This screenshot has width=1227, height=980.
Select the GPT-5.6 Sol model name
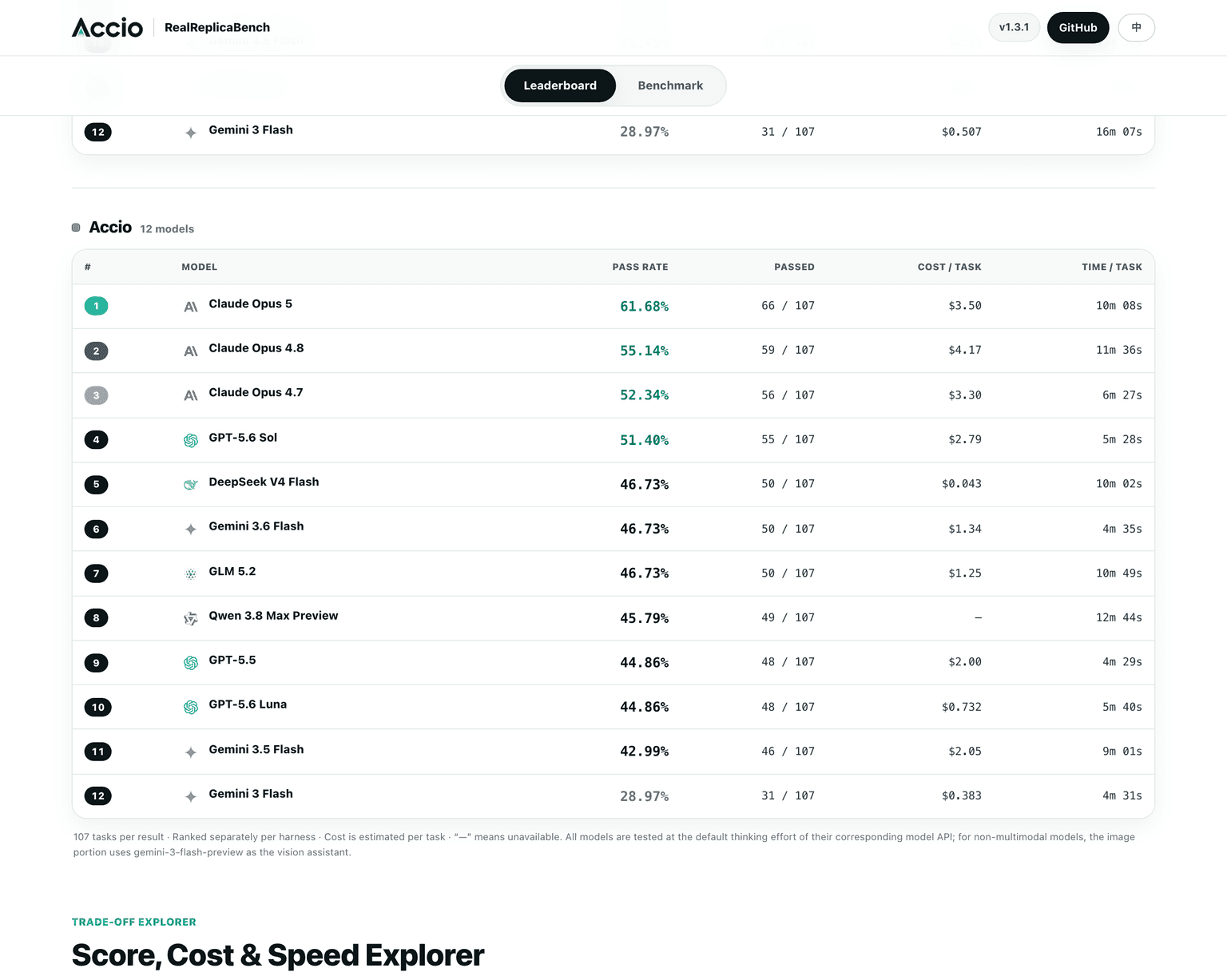pos(243,438)
